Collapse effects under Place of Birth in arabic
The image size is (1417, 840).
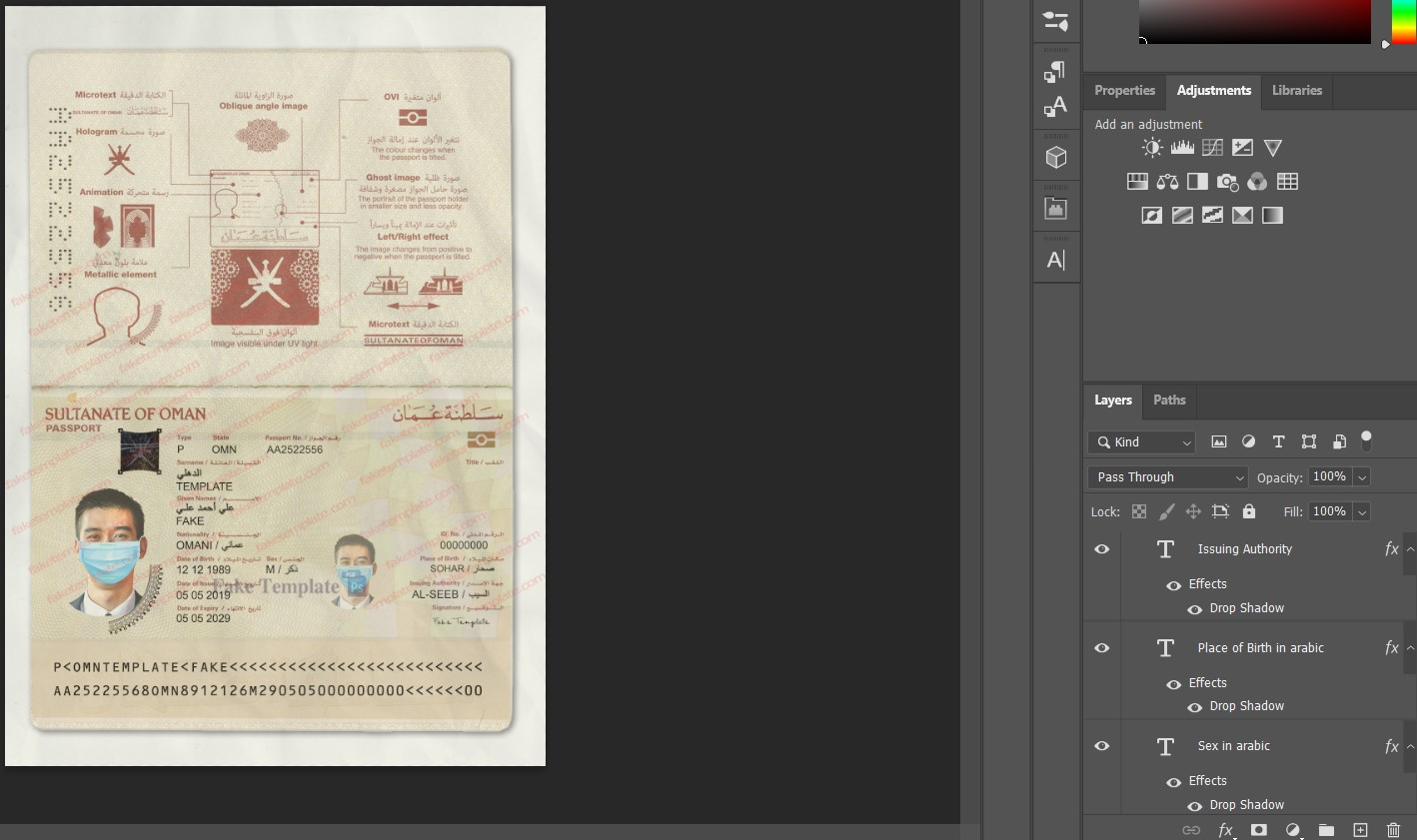(x=1409, y=647)
